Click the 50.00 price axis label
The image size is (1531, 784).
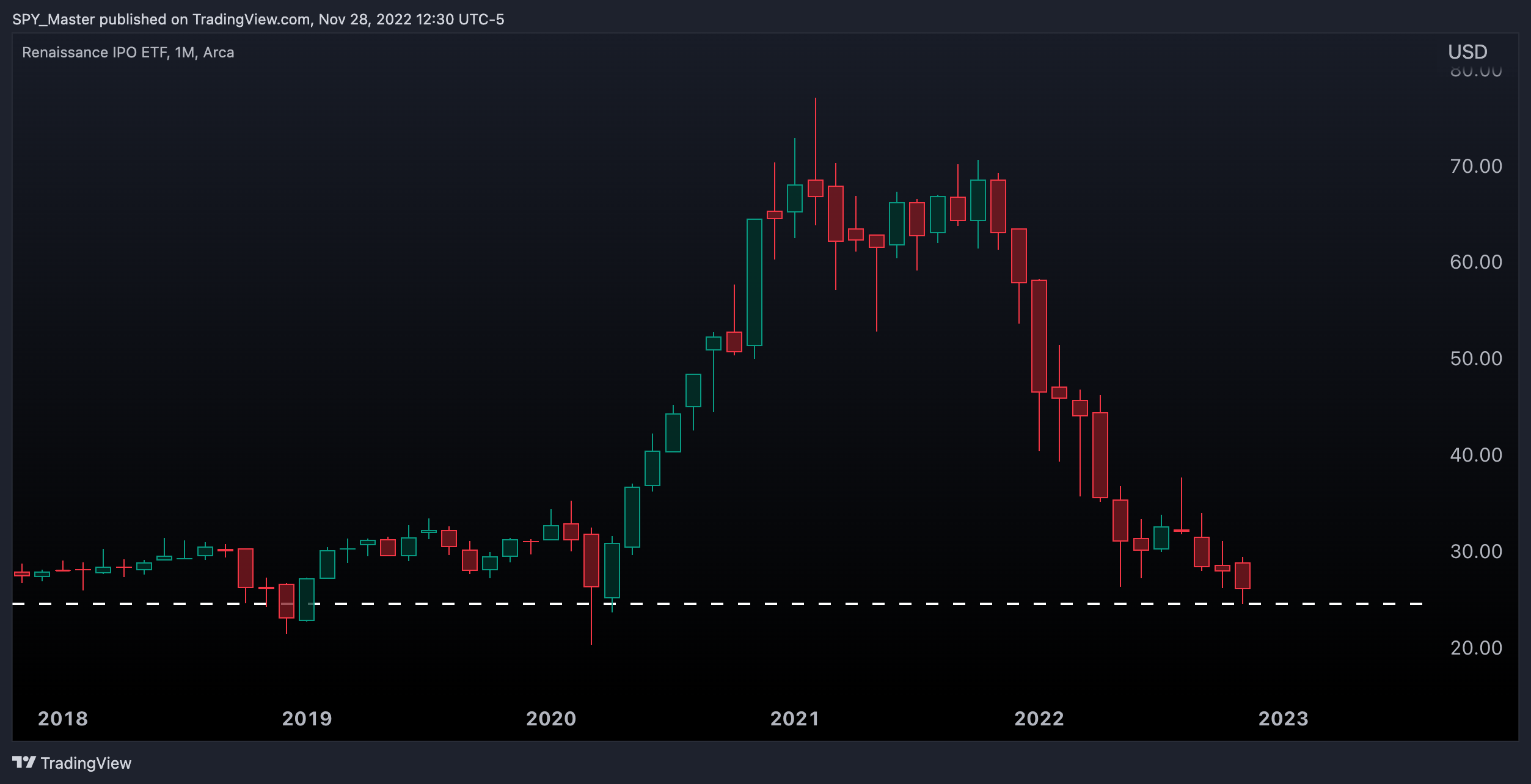click(1476, 358)
